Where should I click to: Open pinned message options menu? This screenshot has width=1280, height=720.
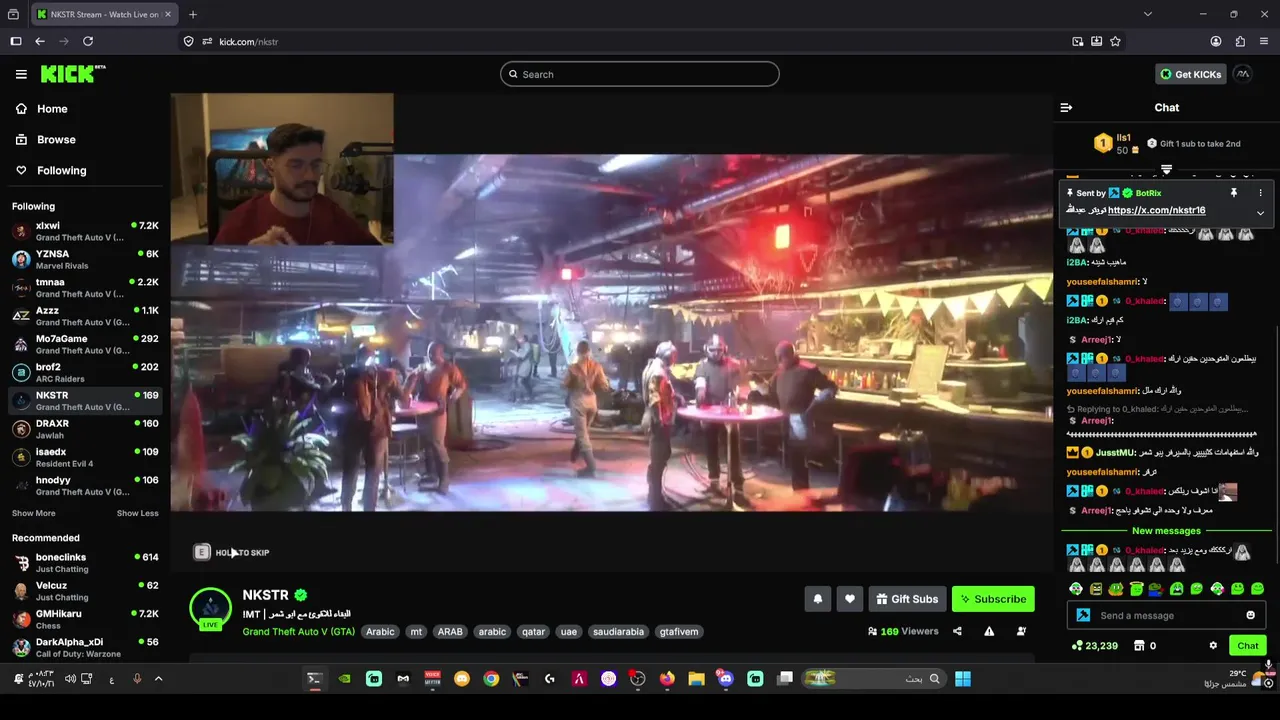pos(1260,193)
